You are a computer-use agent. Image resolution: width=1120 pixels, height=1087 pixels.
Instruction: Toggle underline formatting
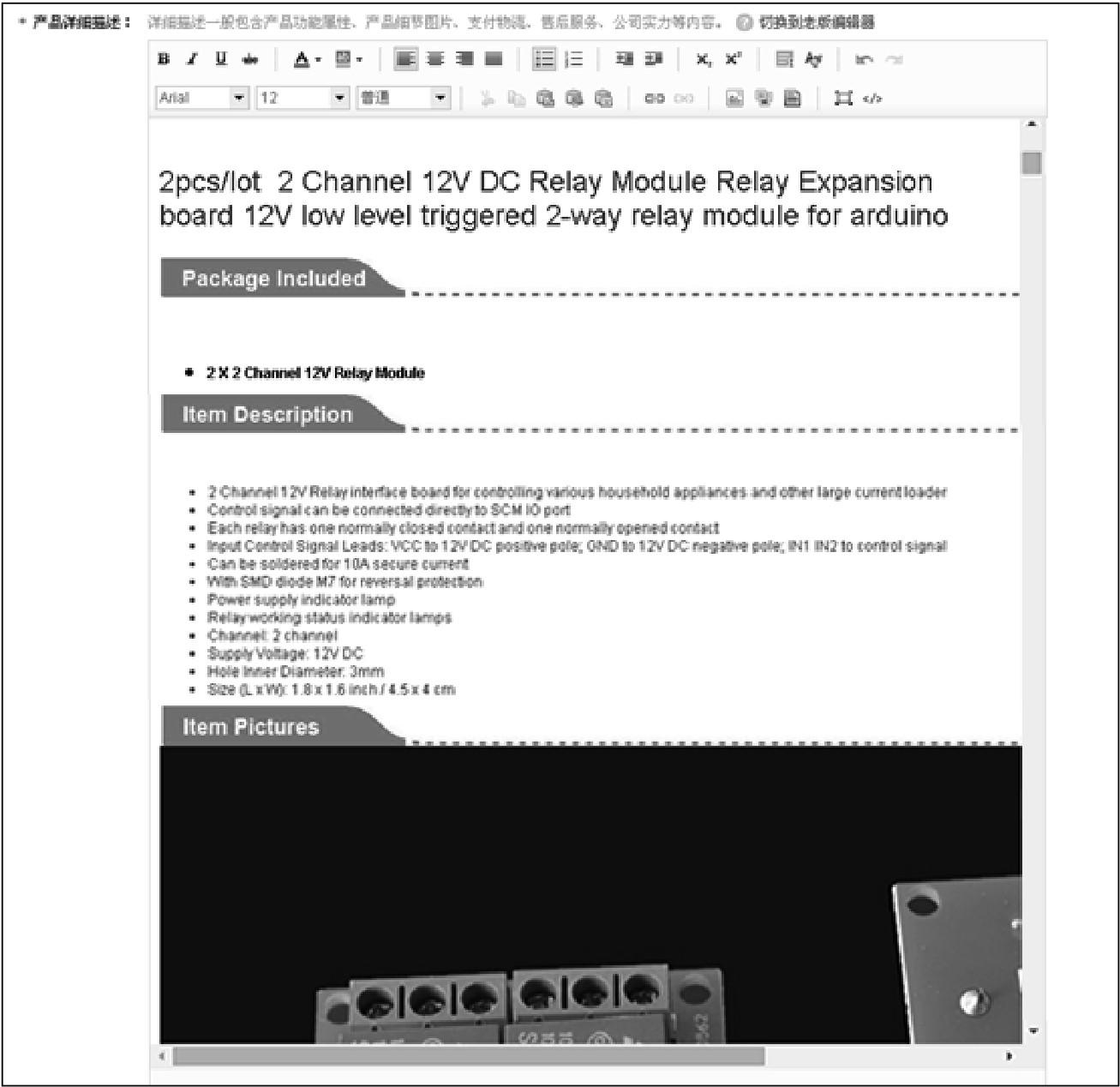[221, 59]
